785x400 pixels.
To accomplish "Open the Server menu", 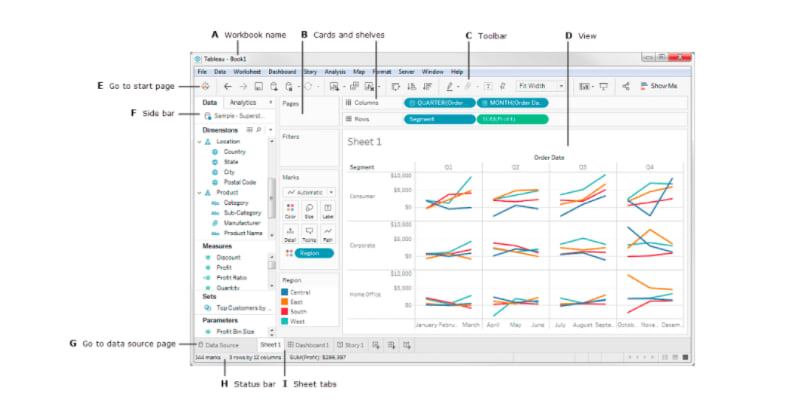I will tap(406, 72).
